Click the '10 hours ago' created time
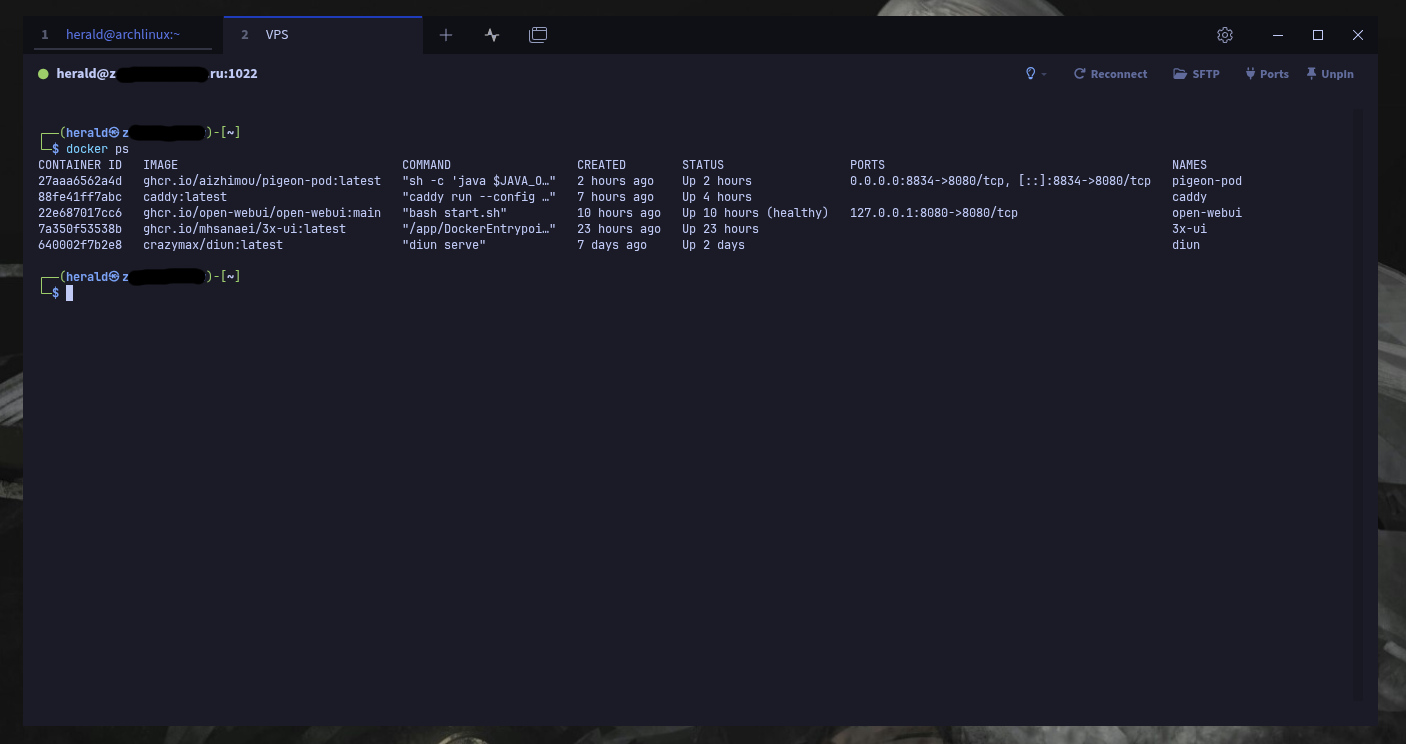Viewport: 1406px width, 744px height. click(x=619, y=213)
